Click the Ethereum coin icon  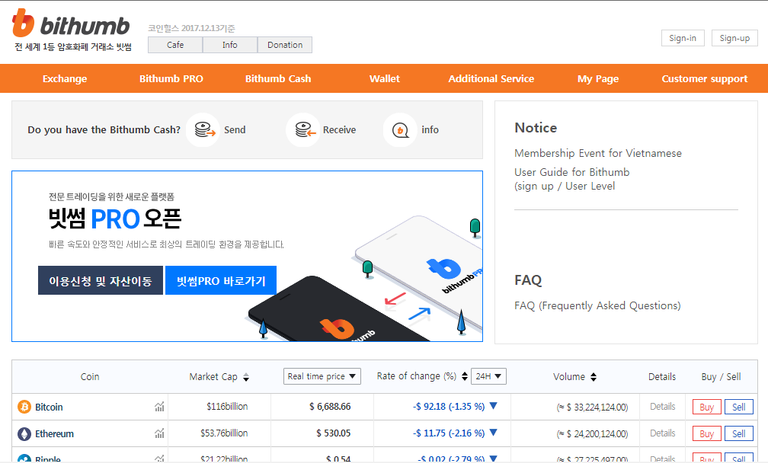pyautogui.click(x=24, y=434)
